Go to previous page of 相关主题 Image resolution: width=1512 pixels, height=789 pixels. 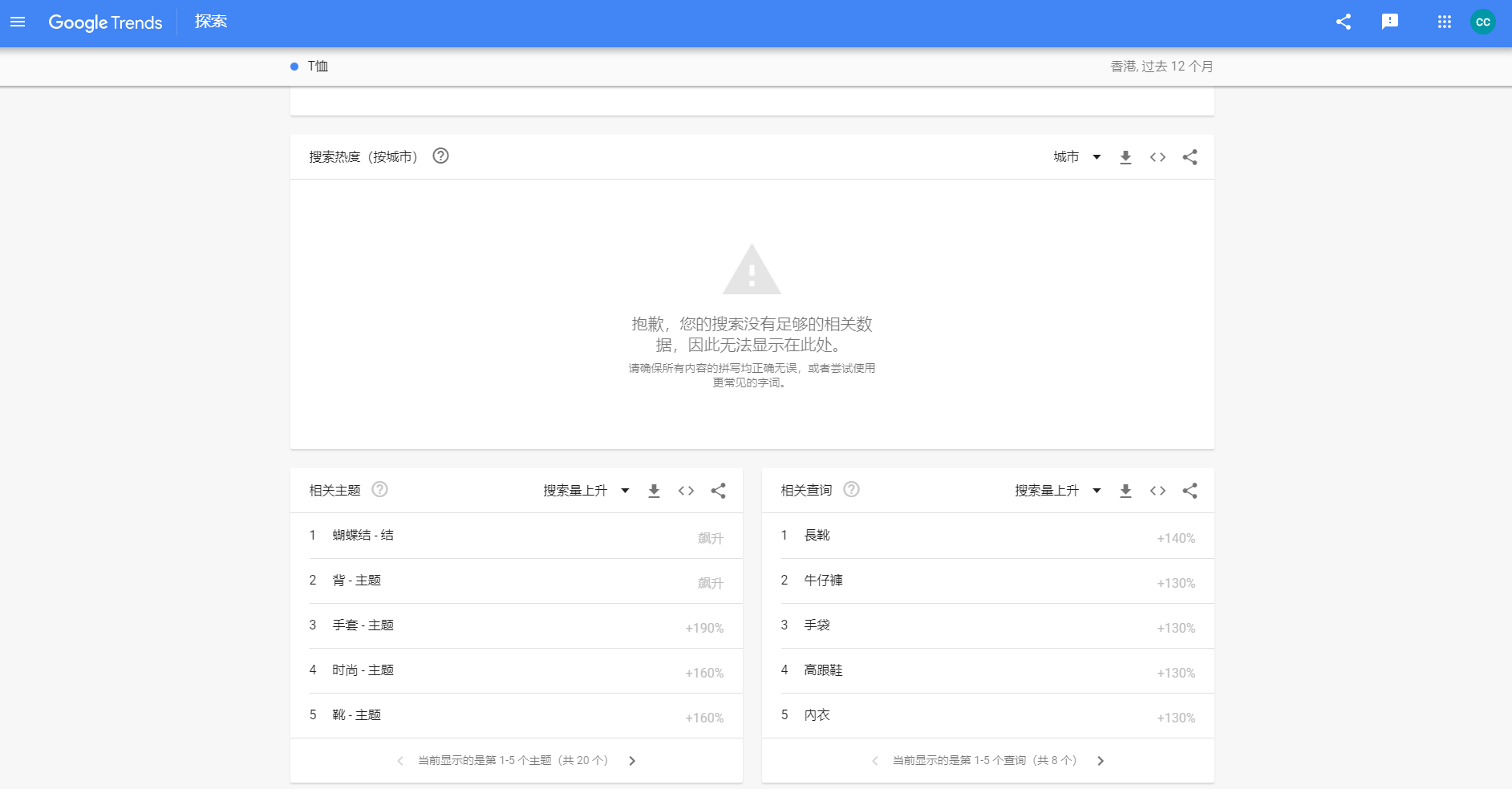pos(399,761)
